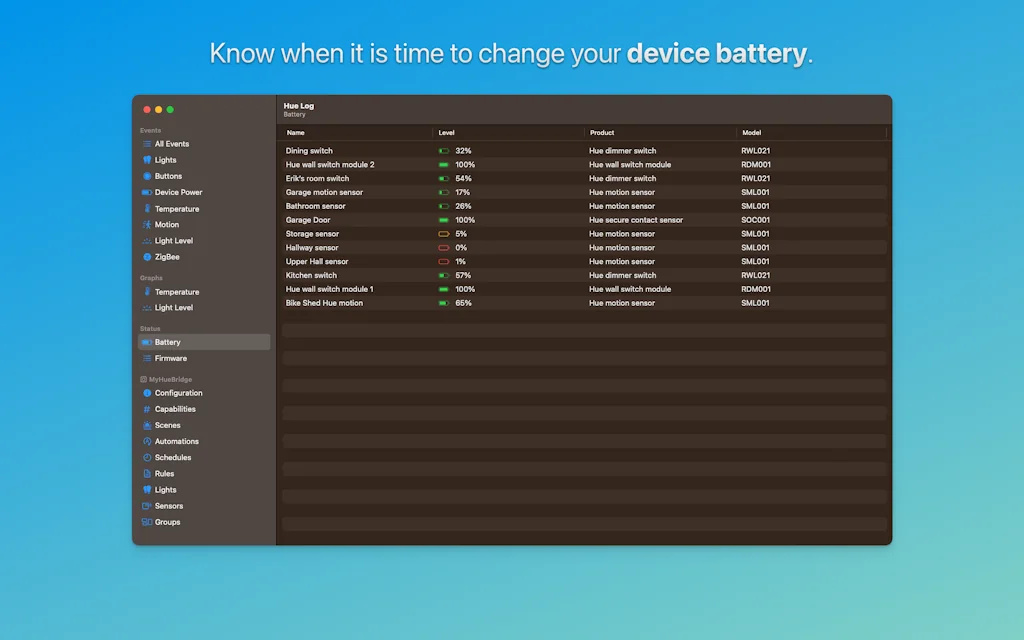Select Device Power in the sidebar

174,192
